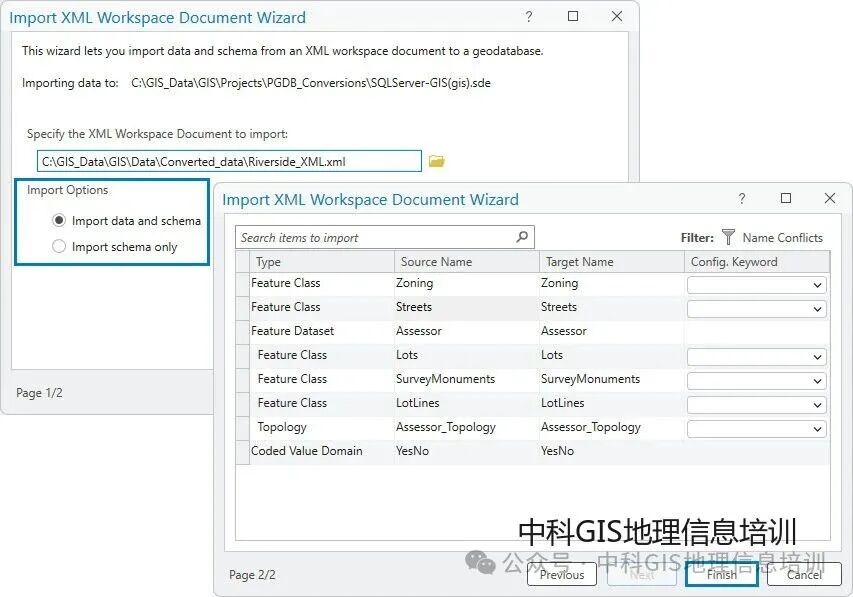Image resolution: width=853 pixels, height=597 pixels.
Task: Click the Target Name column header
Action: (611, 262)
